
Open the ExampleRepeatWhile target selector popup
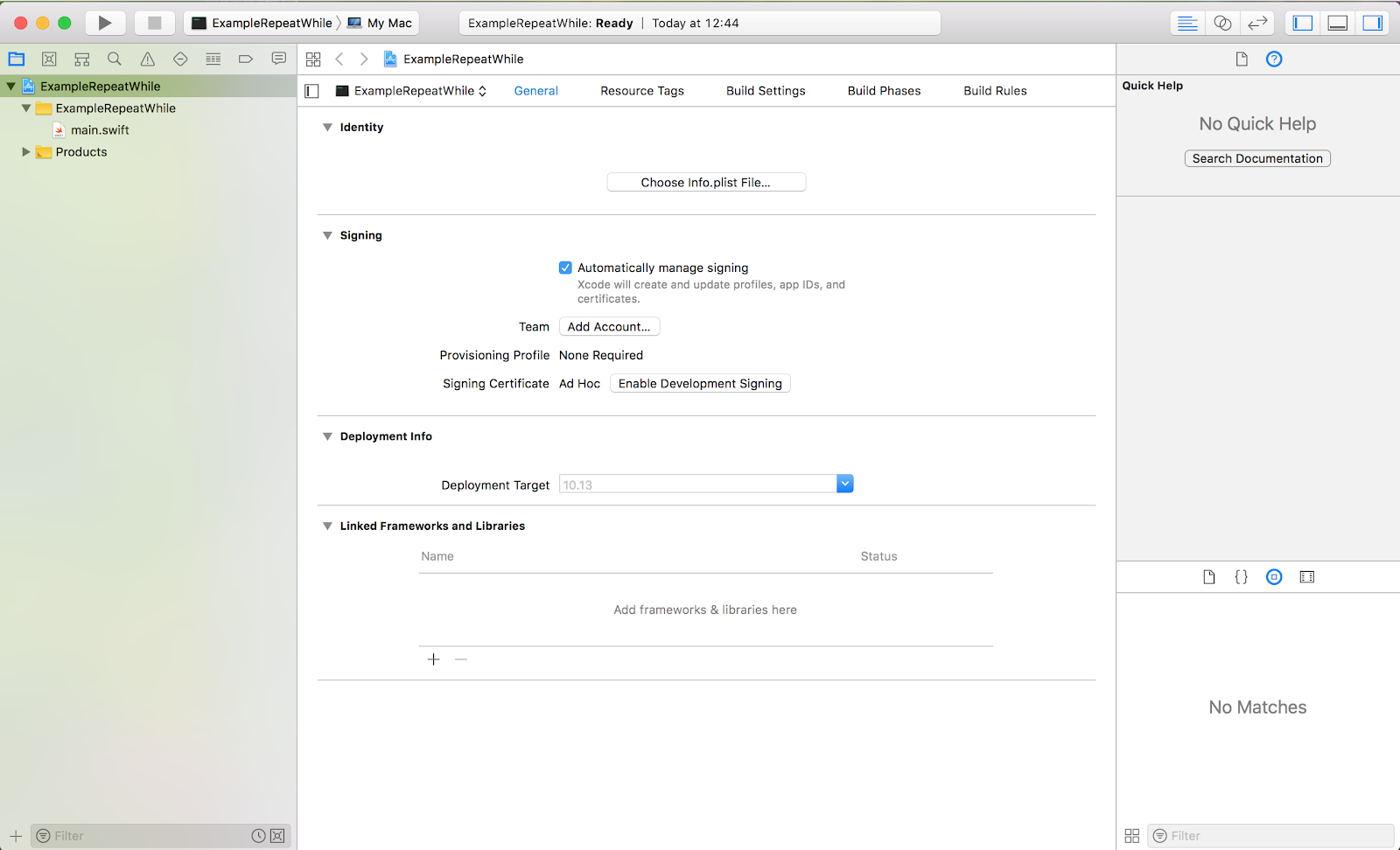click(411, 91)
